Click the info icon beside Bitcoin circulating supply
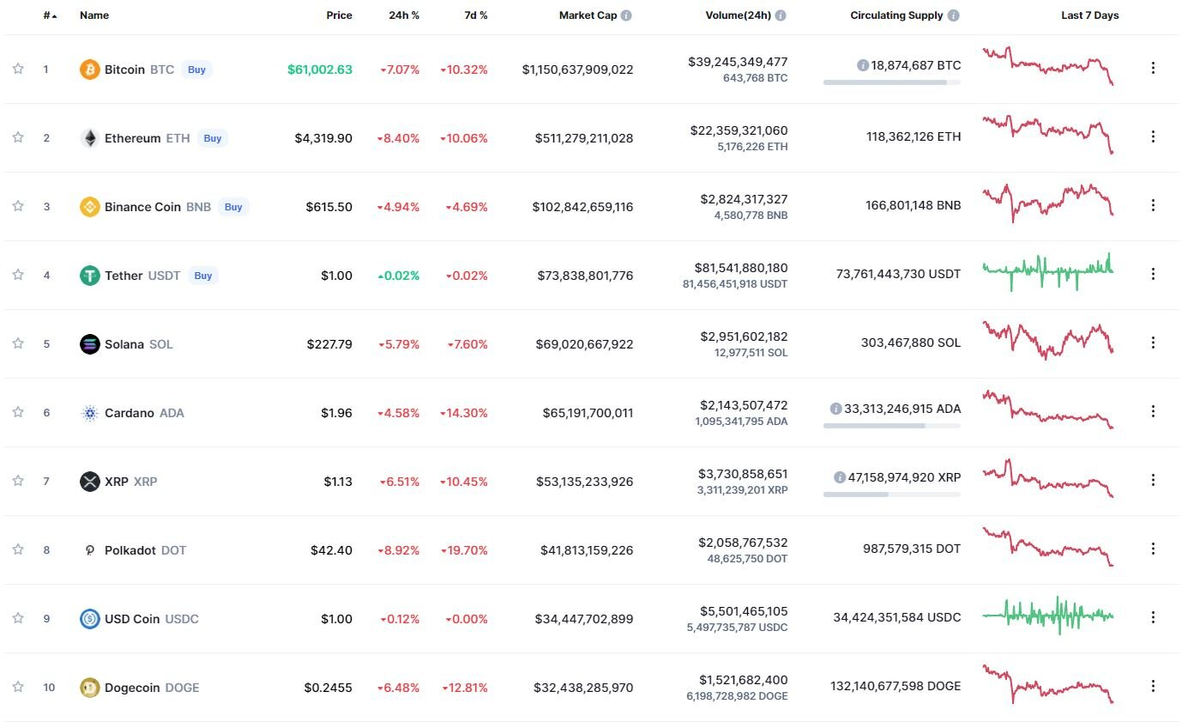Image resolution: width=1200 pixels, height=722 pixels. [862, 64]
